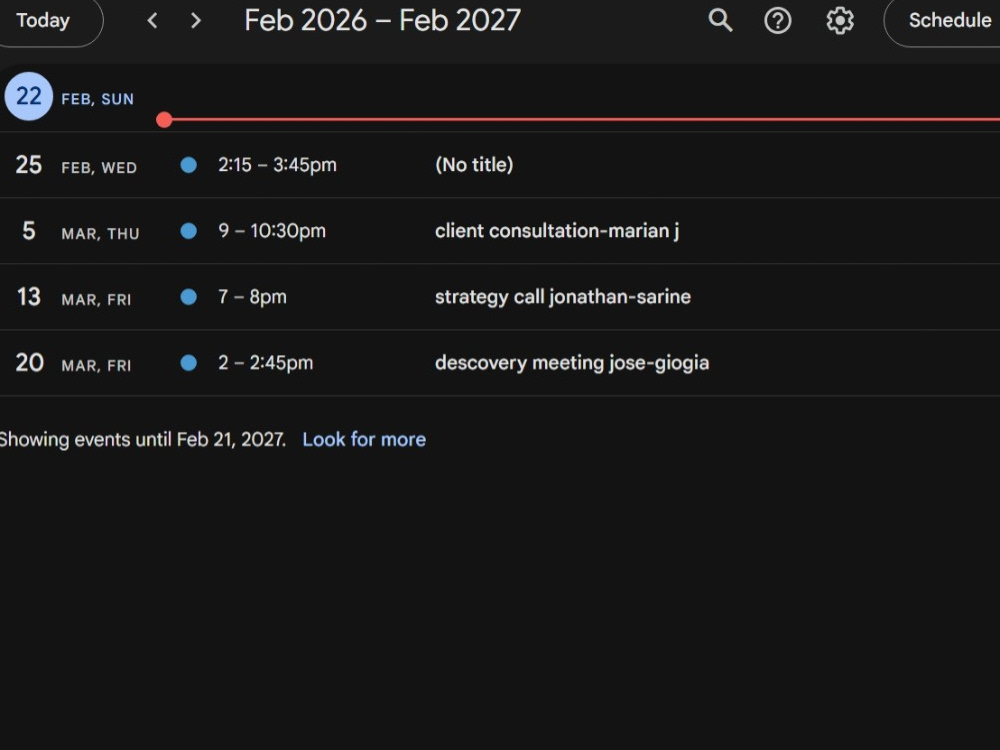Click the date number 5
The width and height of the screenshot is (1000, 750).
tap(29, 231)
